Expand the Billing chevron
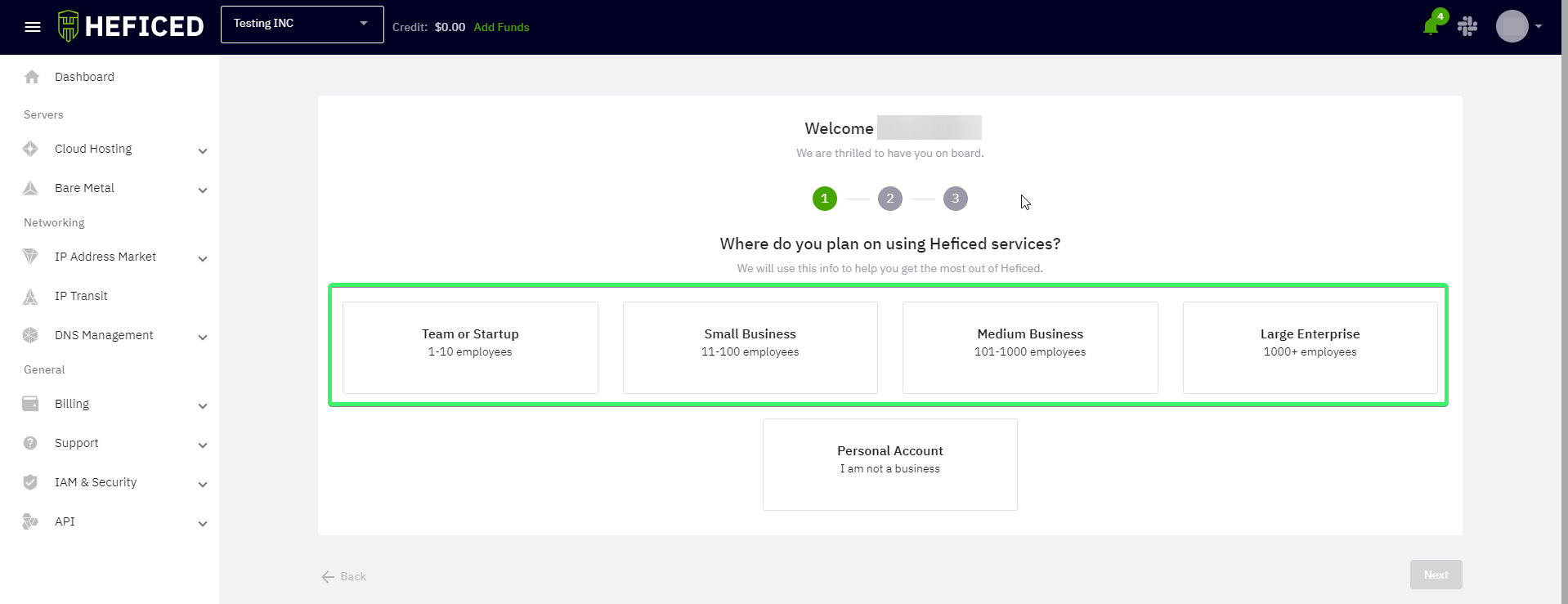The image size is (1568, 604). 203,406
